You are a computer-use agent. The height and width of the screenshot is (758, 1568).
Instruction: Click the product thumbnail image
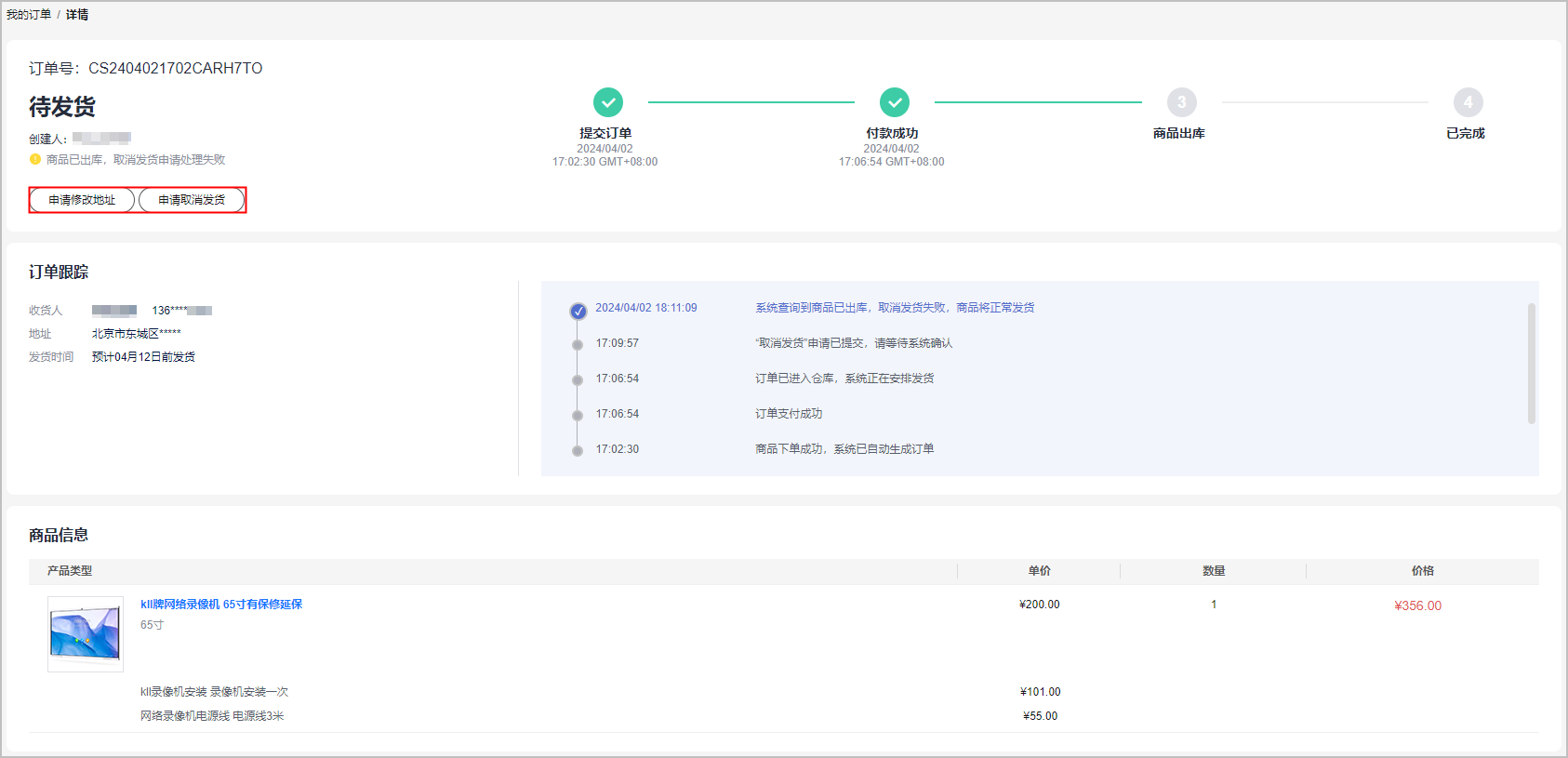click(x=86, y=633)
